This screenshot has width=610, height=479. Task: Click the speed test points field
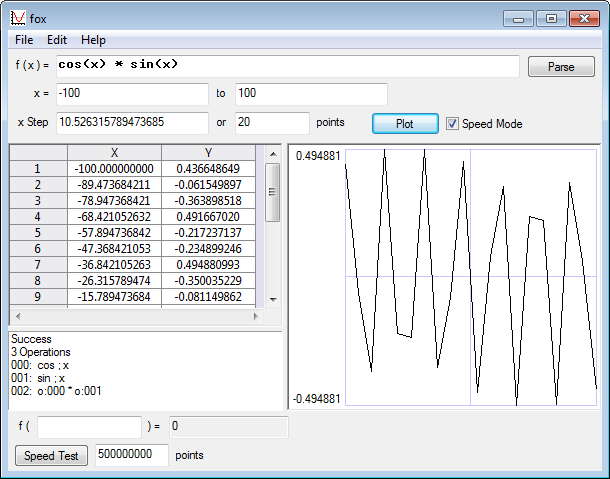131,455
